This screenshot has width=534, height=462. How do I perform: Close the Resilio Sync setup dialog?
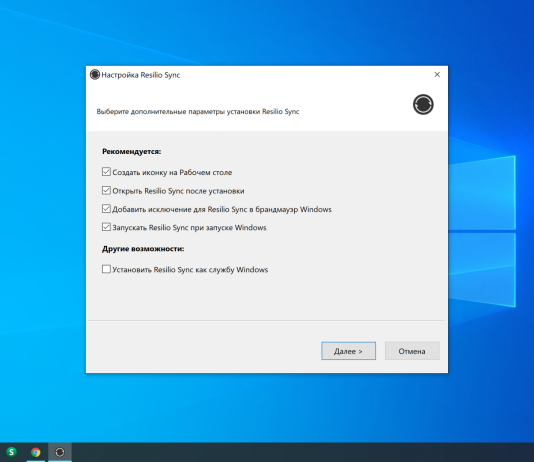pos(437,75)
